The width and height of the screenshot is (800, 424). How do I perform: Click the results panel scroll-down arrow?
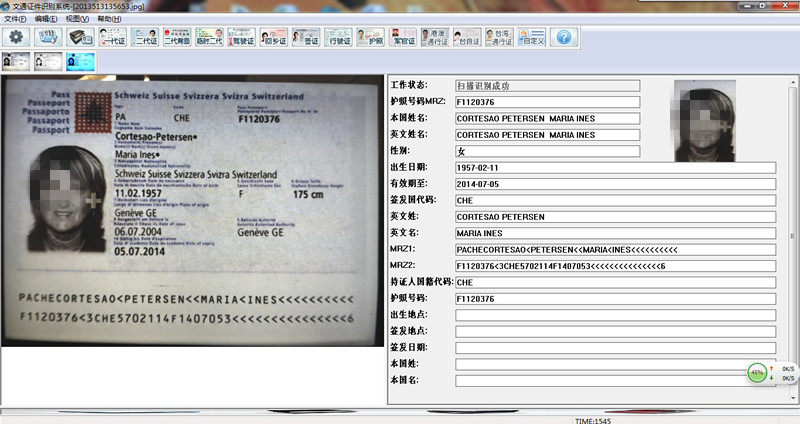coord(793,398)
